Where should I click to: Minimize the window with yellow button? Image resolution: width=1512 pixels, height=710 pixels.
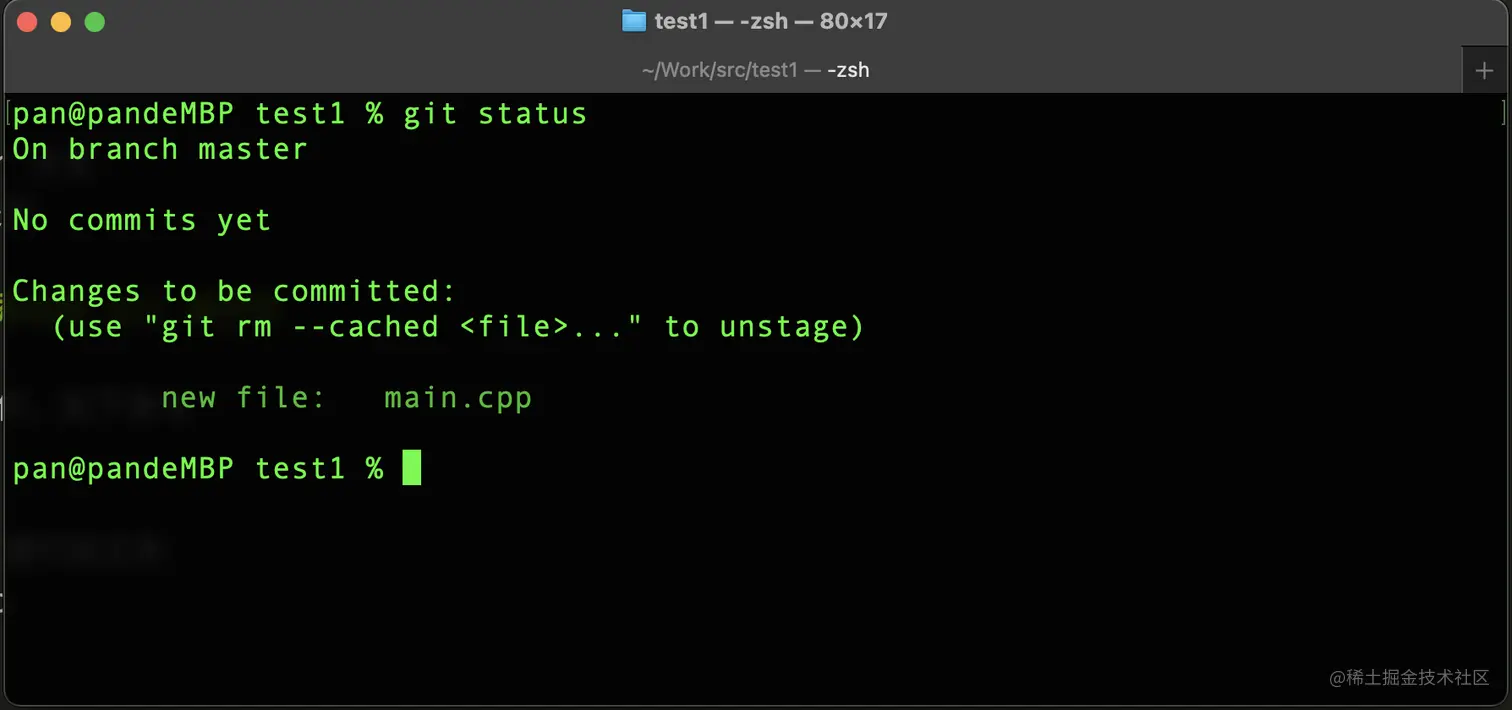[x=61, y=21]
